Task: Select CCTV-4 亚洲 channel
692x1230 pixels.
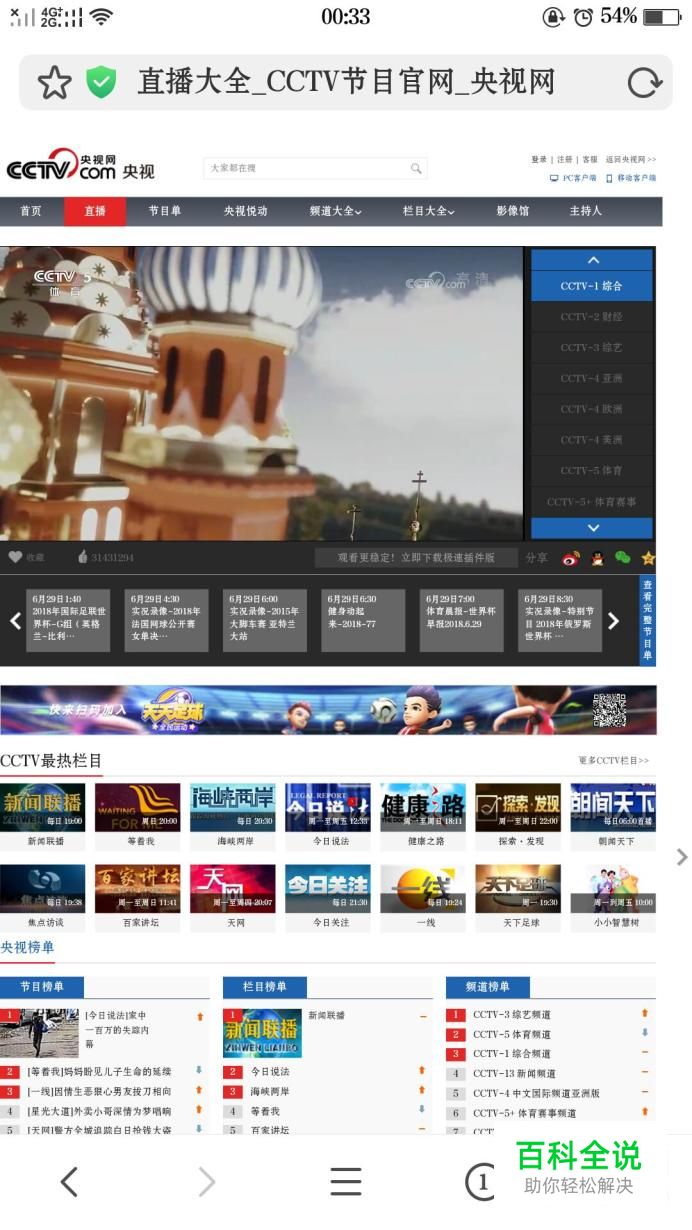Action: [591, 379]
